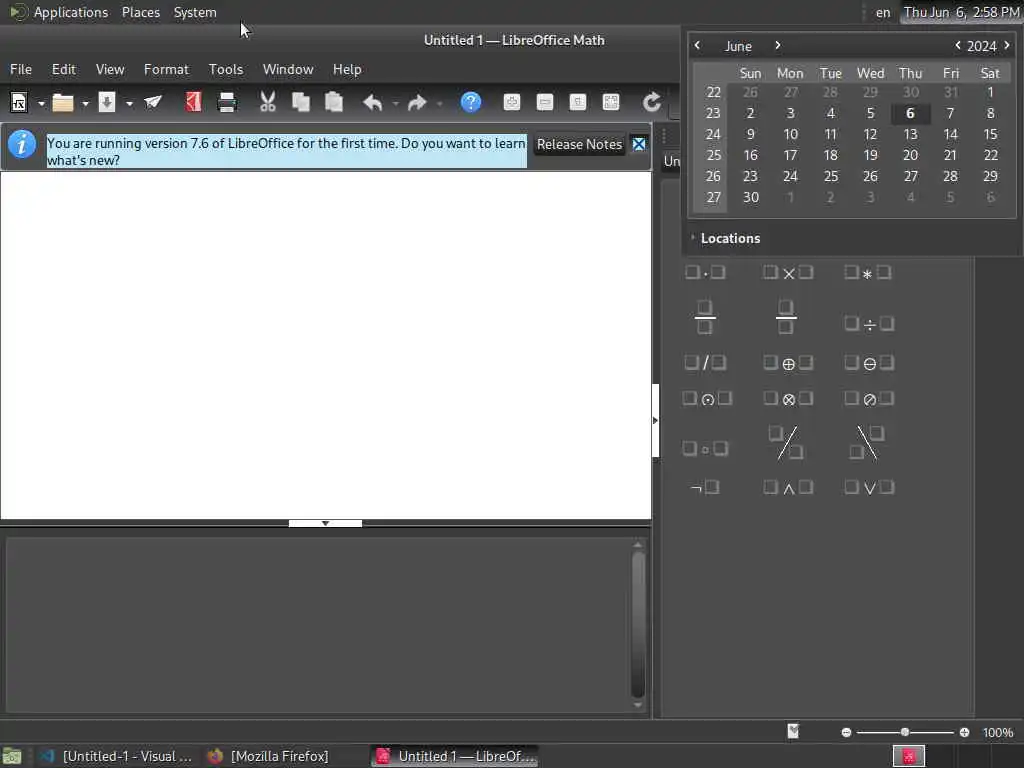Insert asterisk multiplication operator element
This screenshot has width=1024, height=768.
(867, 272)
